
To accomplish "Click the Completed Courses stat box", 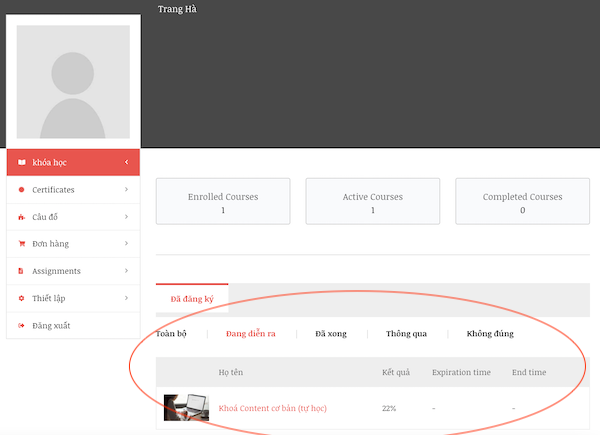I will click(x=522, y=201).
